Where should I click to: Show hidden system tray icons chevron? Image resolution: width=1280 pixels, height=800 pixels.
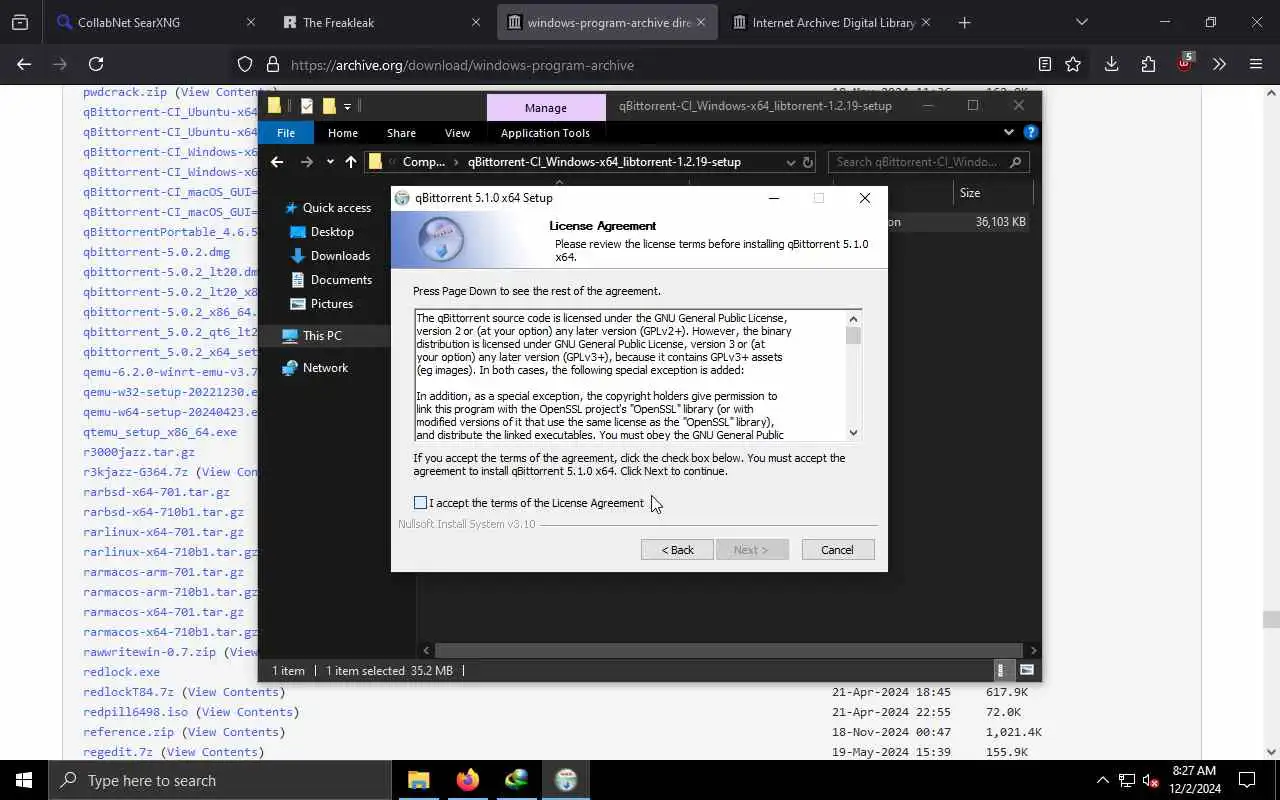coord(1103,780)
